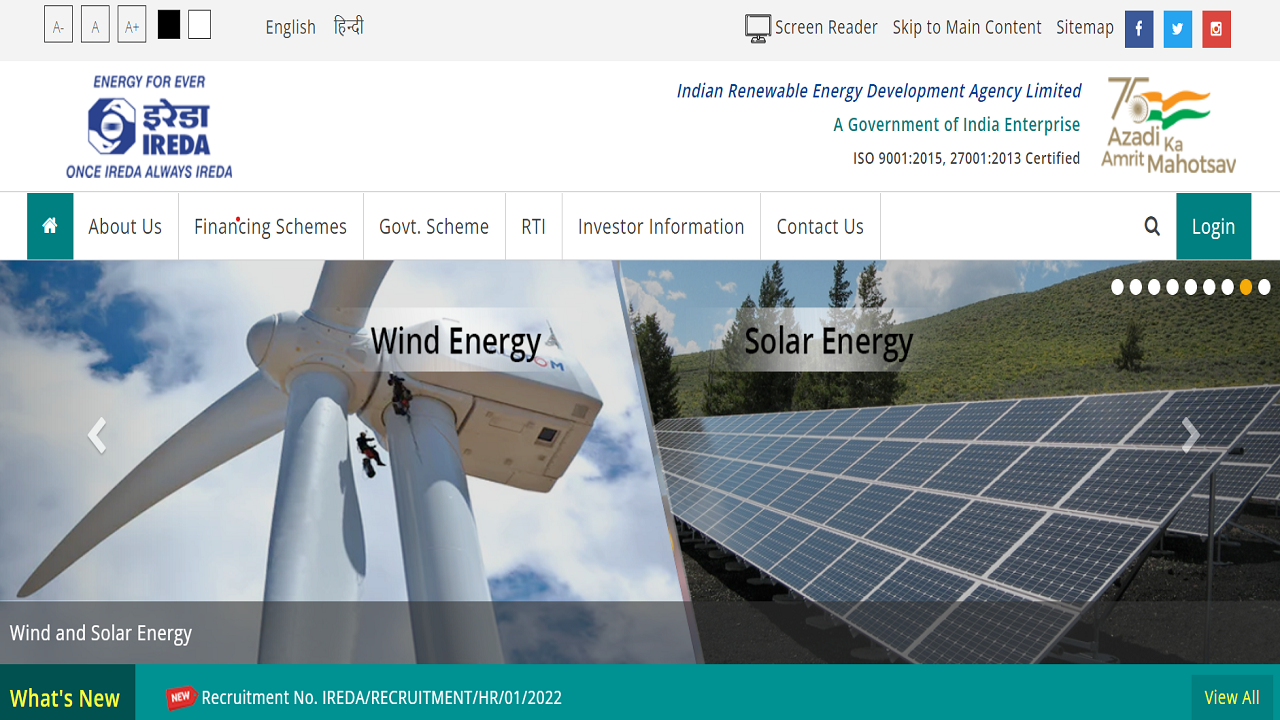Click the Login button
The image size is (1280, 720).
click(1213, 227)
